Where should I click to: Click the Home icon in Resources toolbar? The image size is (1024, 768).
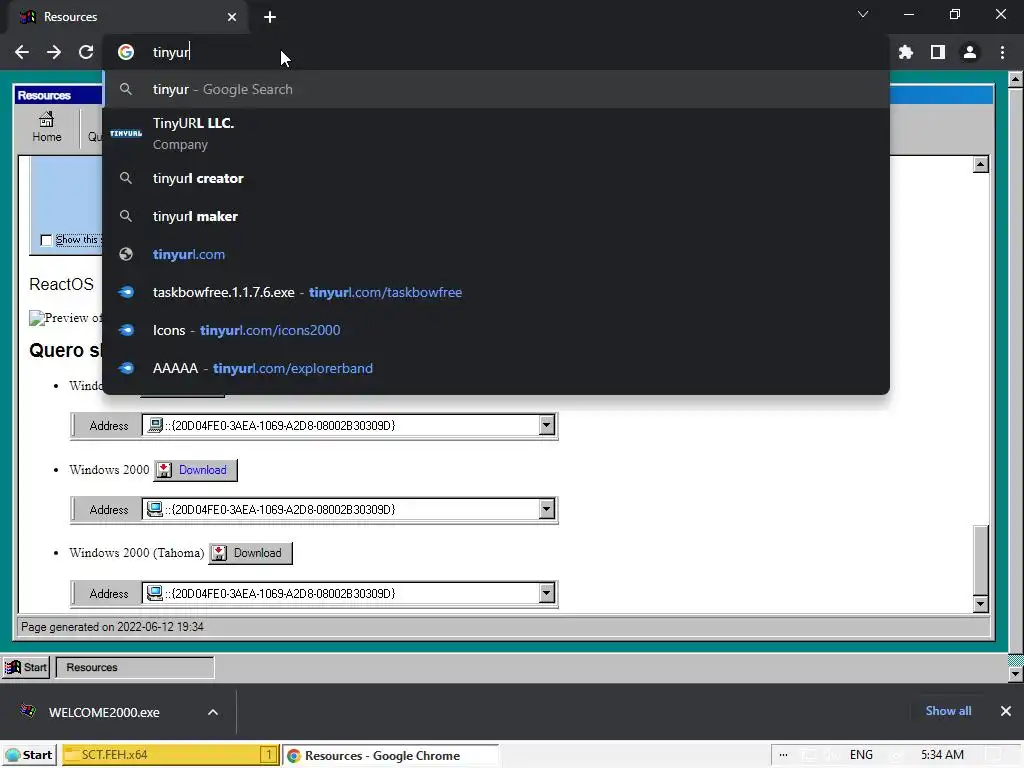click(x=46, y=127)
